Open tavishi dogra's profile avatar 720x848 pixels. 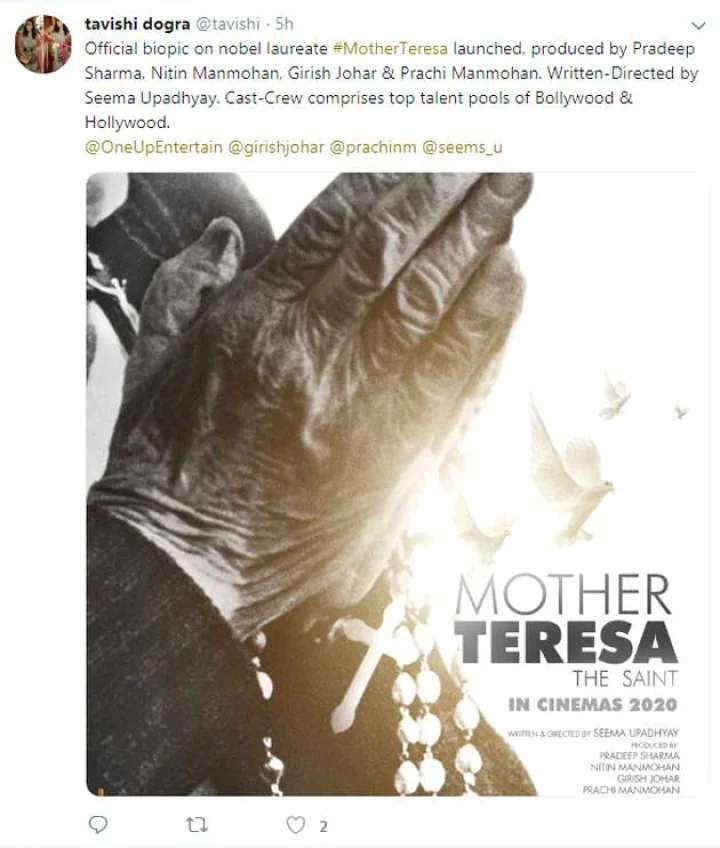pos(43,44)
